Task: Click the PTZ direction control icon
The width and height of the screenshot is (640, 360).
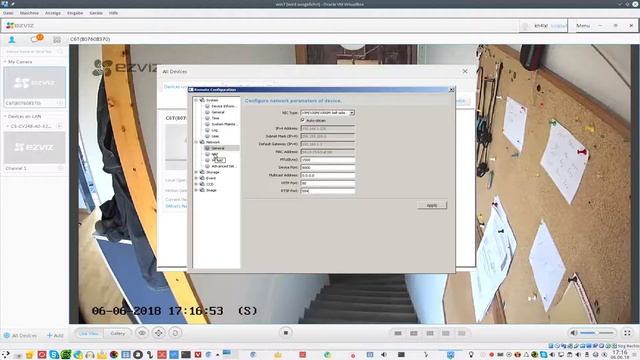Action: point(159,333)
